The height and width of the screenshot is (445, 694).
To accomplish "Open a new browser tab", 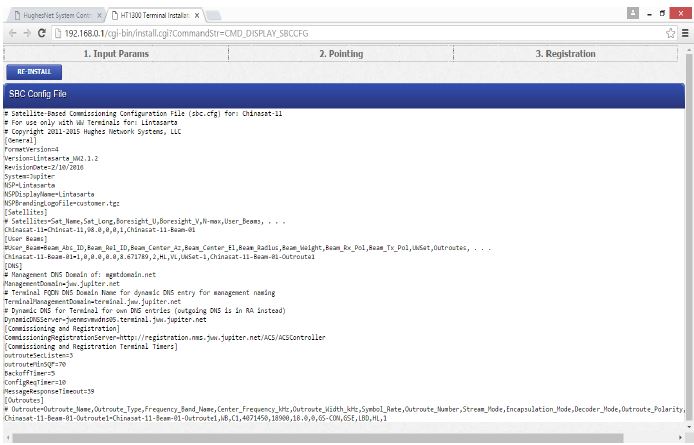I will click(x=213, y=15).
